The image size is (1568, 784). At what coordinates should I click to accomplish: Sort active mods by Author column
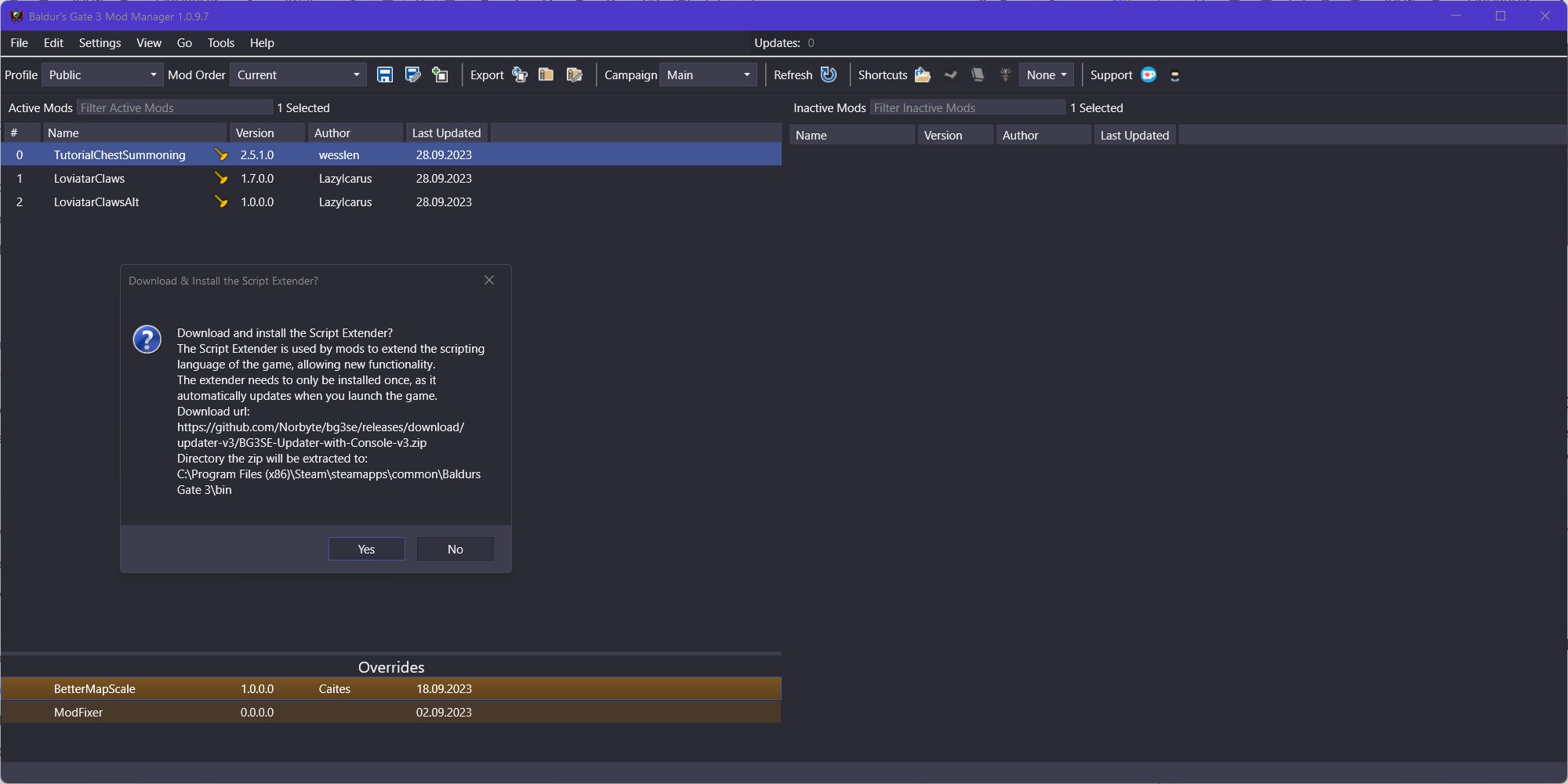tap(355, 132)
